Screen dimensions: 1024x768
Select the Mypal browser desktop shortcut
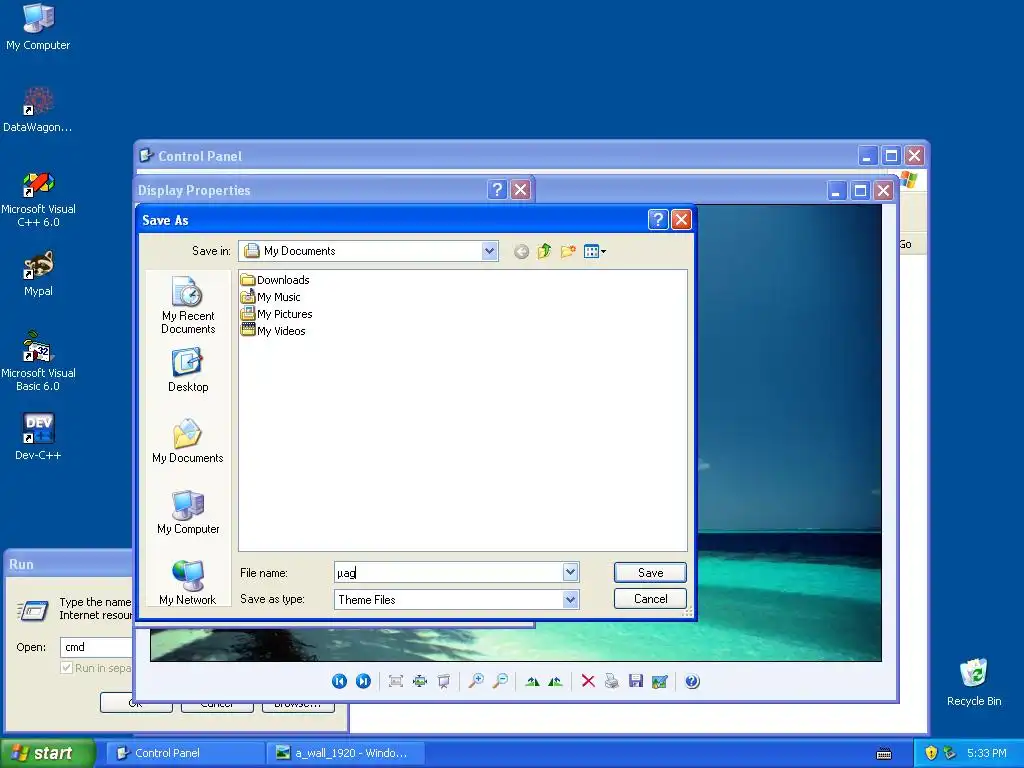(x=38, y=274)
